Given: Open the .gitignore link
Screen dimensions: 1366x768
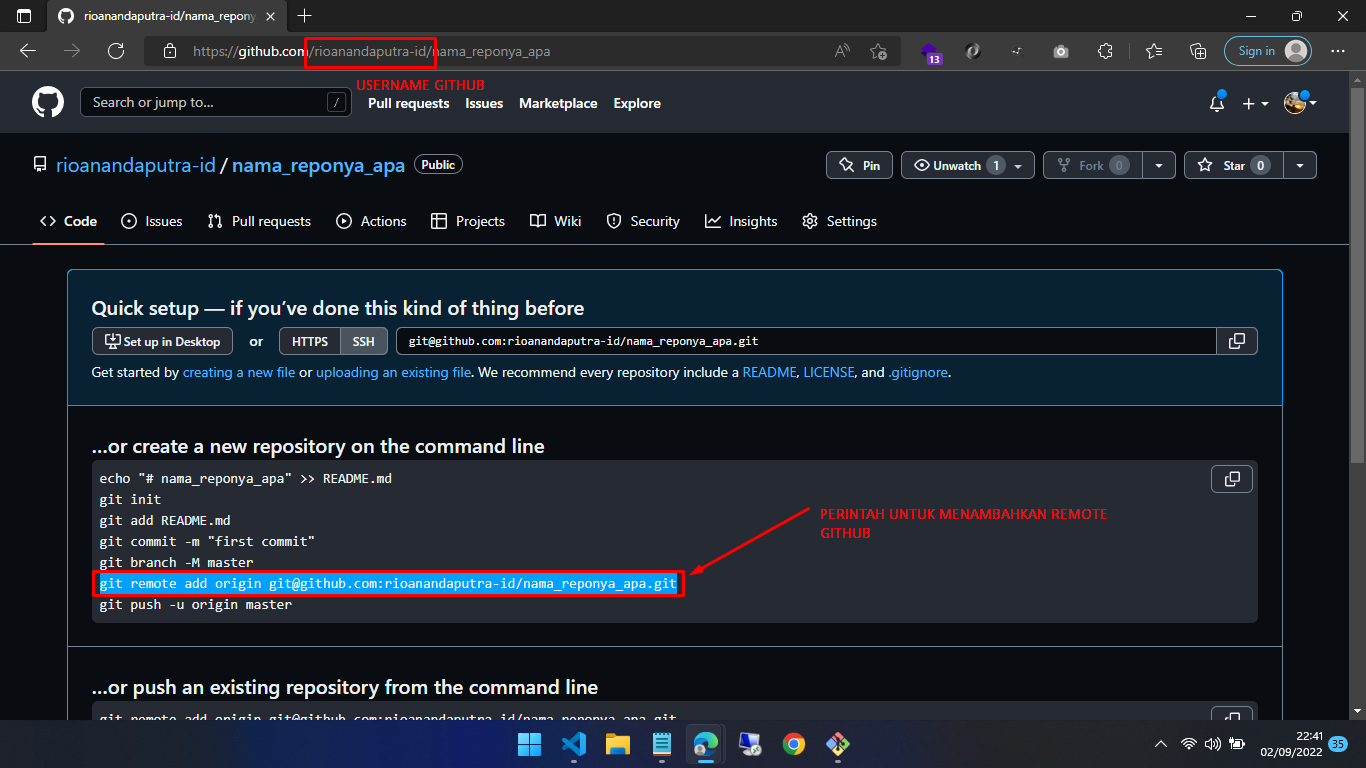Looking at the screenshot, I should (918, 372).
